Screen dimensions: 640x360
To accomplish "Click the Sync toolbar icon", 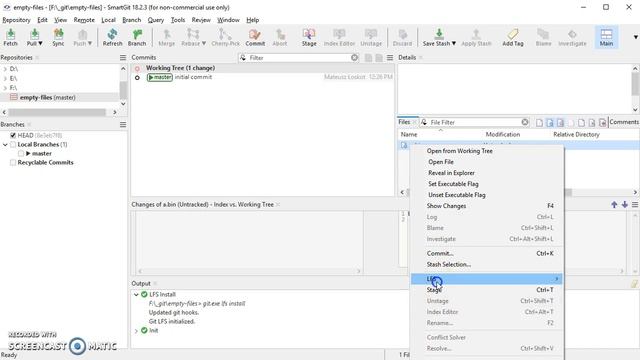I will 58,38.
